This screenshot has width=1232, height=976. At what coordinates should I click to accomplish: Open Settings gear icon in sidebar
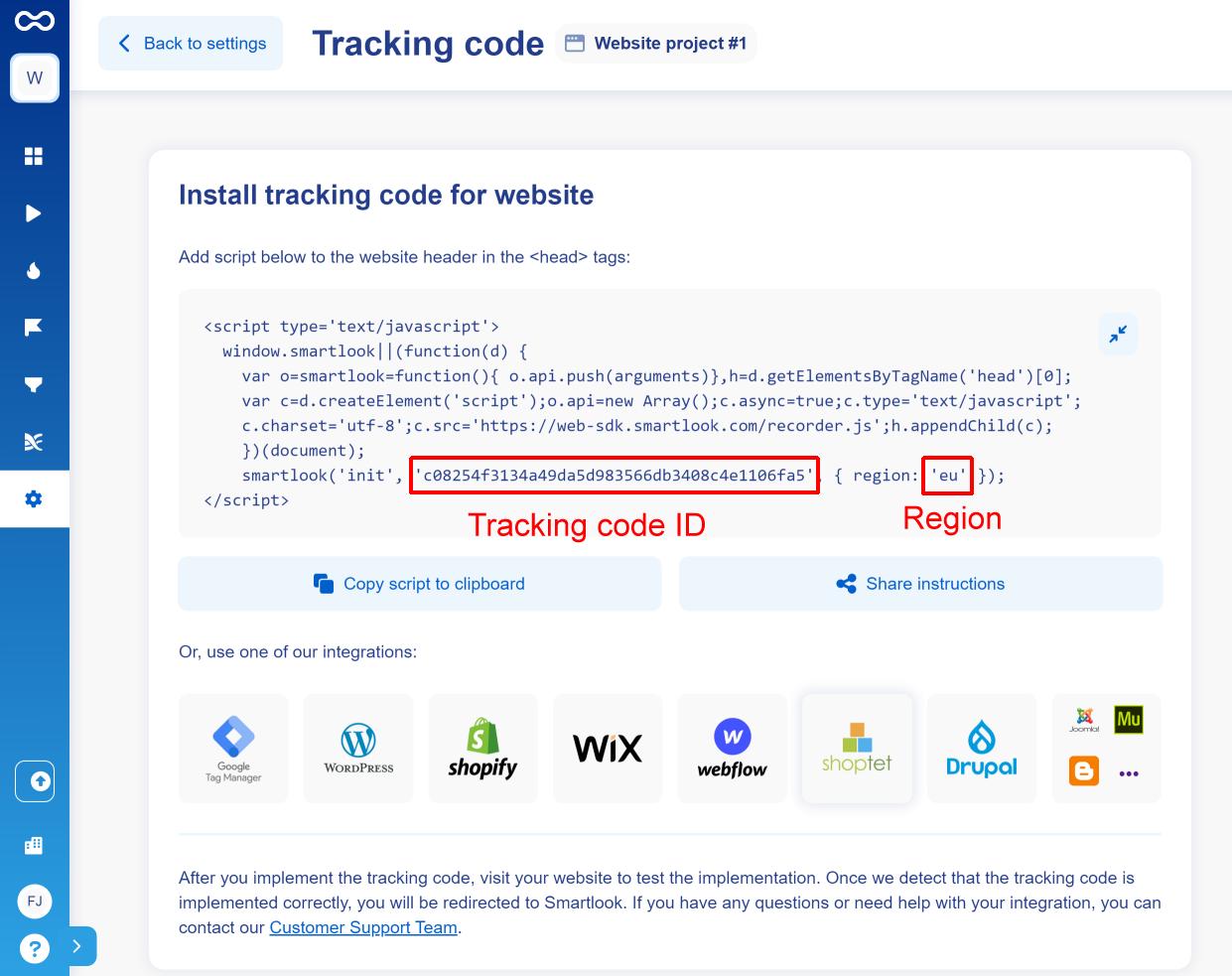tap(34, 498)
